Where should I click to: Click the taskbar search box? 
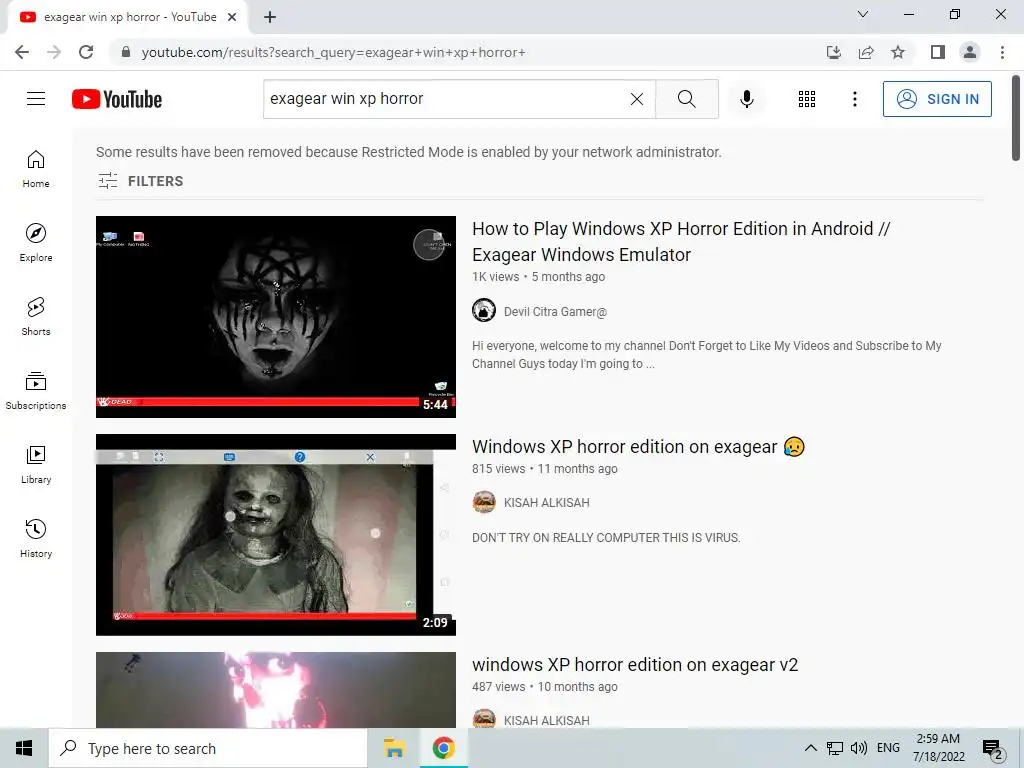pyautogui.click(x=208, y=748)
